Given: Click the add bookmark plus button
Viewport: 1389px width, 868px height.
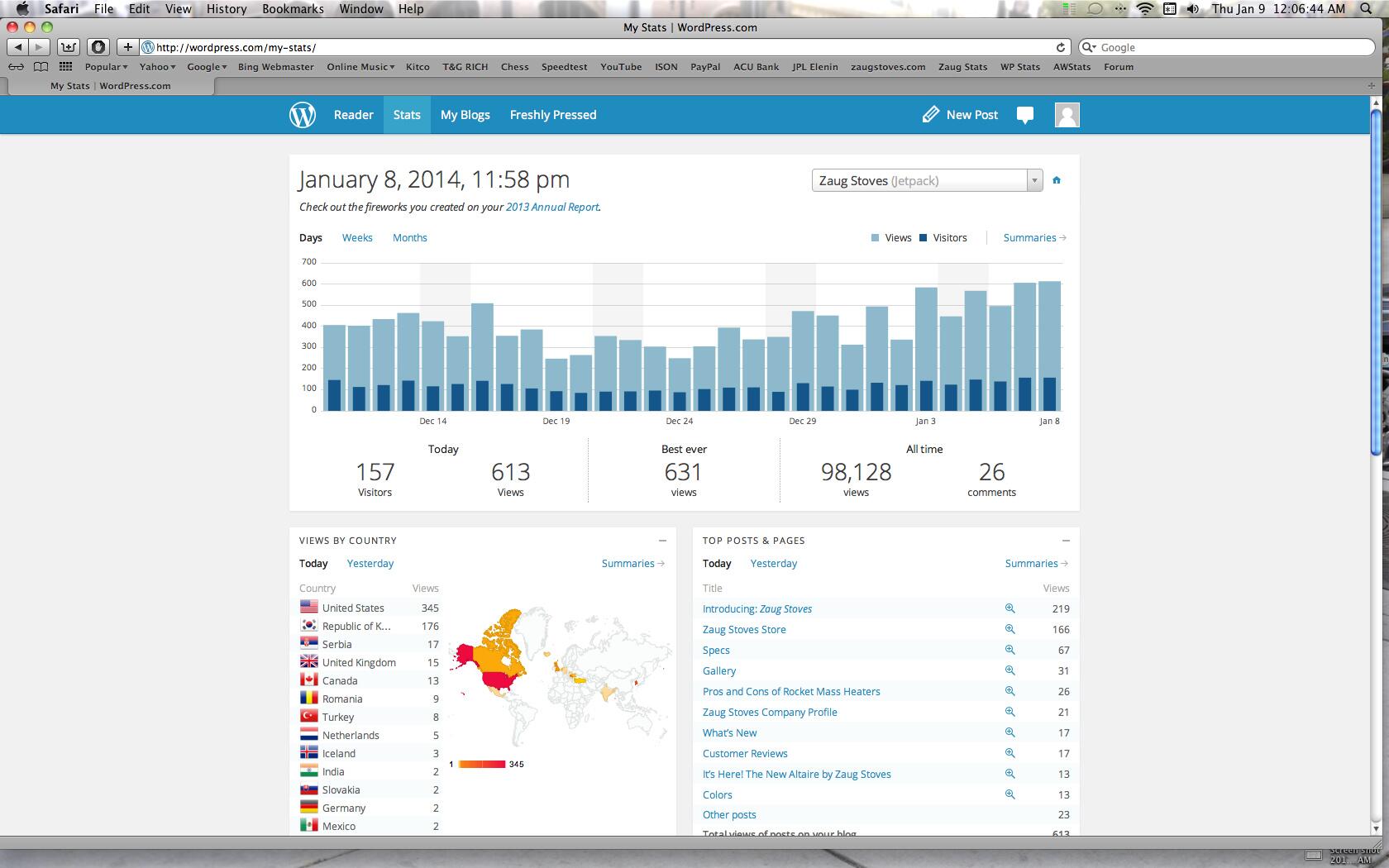Looking at the screenshot, I should (x=127, y=47).
